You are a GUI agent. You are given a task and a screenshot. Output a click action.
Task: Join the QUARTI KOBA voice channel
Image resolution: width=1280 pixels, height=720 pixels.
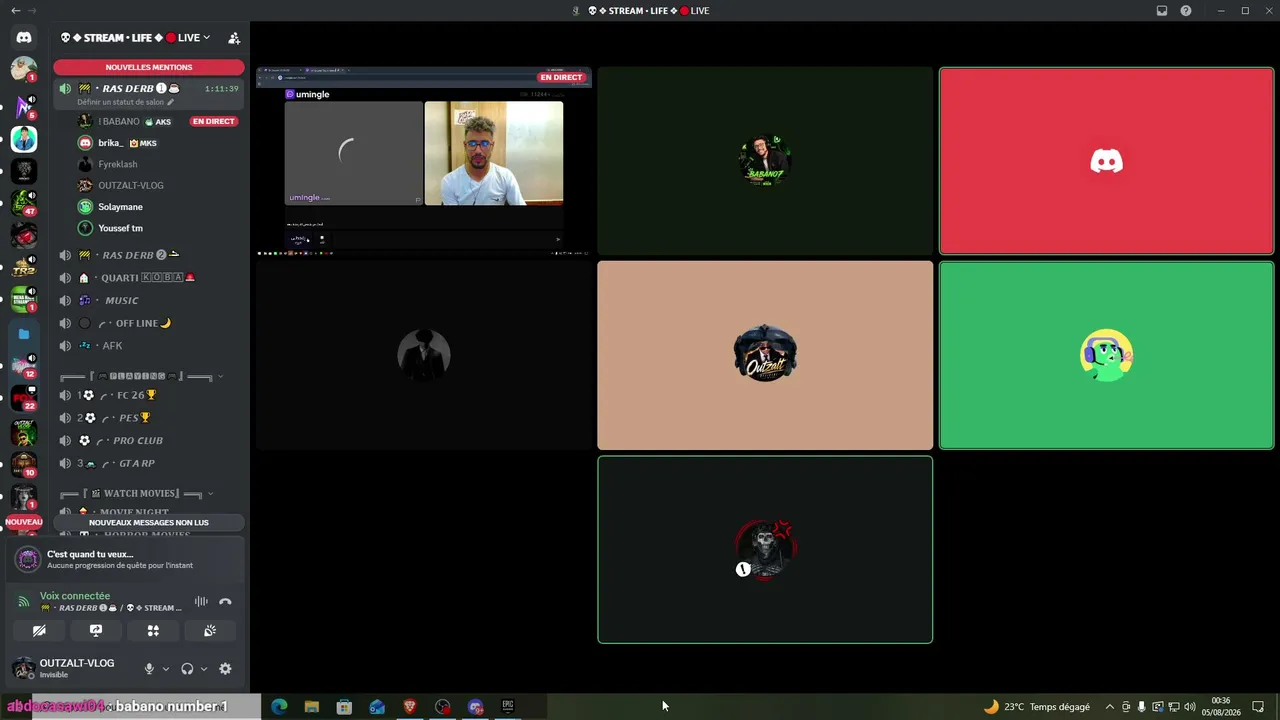[149, 278]
